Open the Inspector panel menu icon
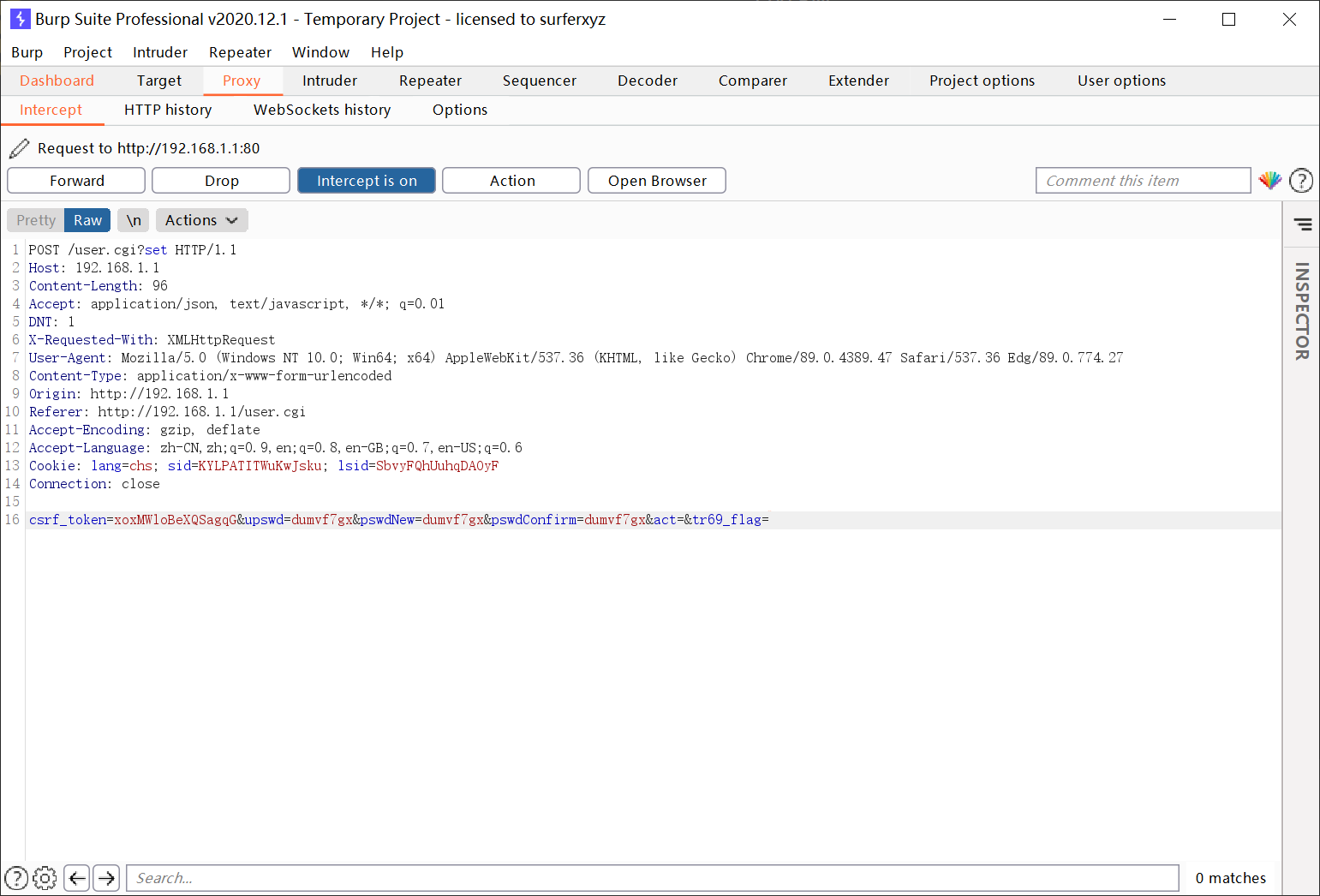Viewport: 1320px width, 896px height. [1302, 224]
